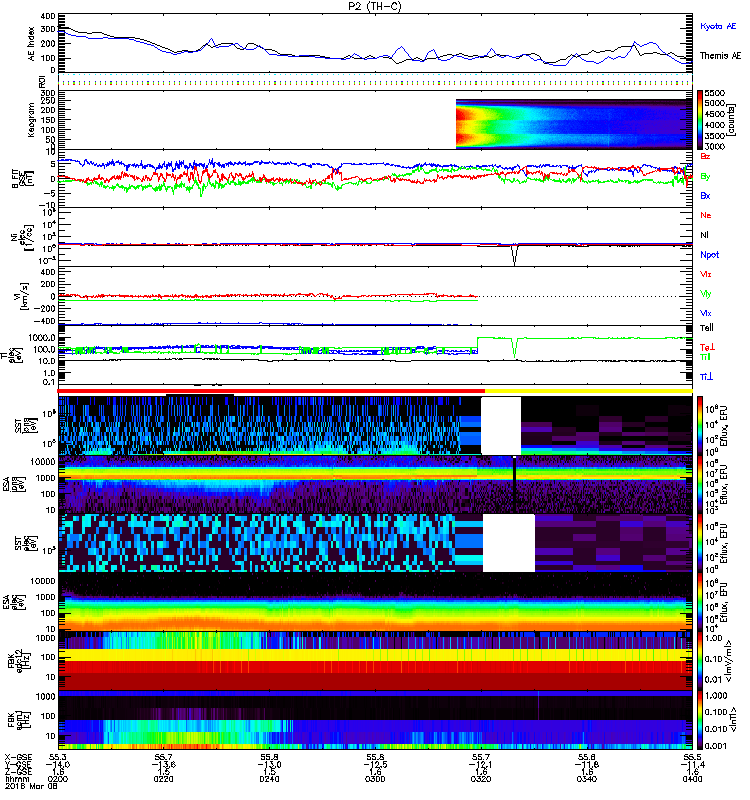
Task: Click the green By legend label
Action: coord(705,176)
